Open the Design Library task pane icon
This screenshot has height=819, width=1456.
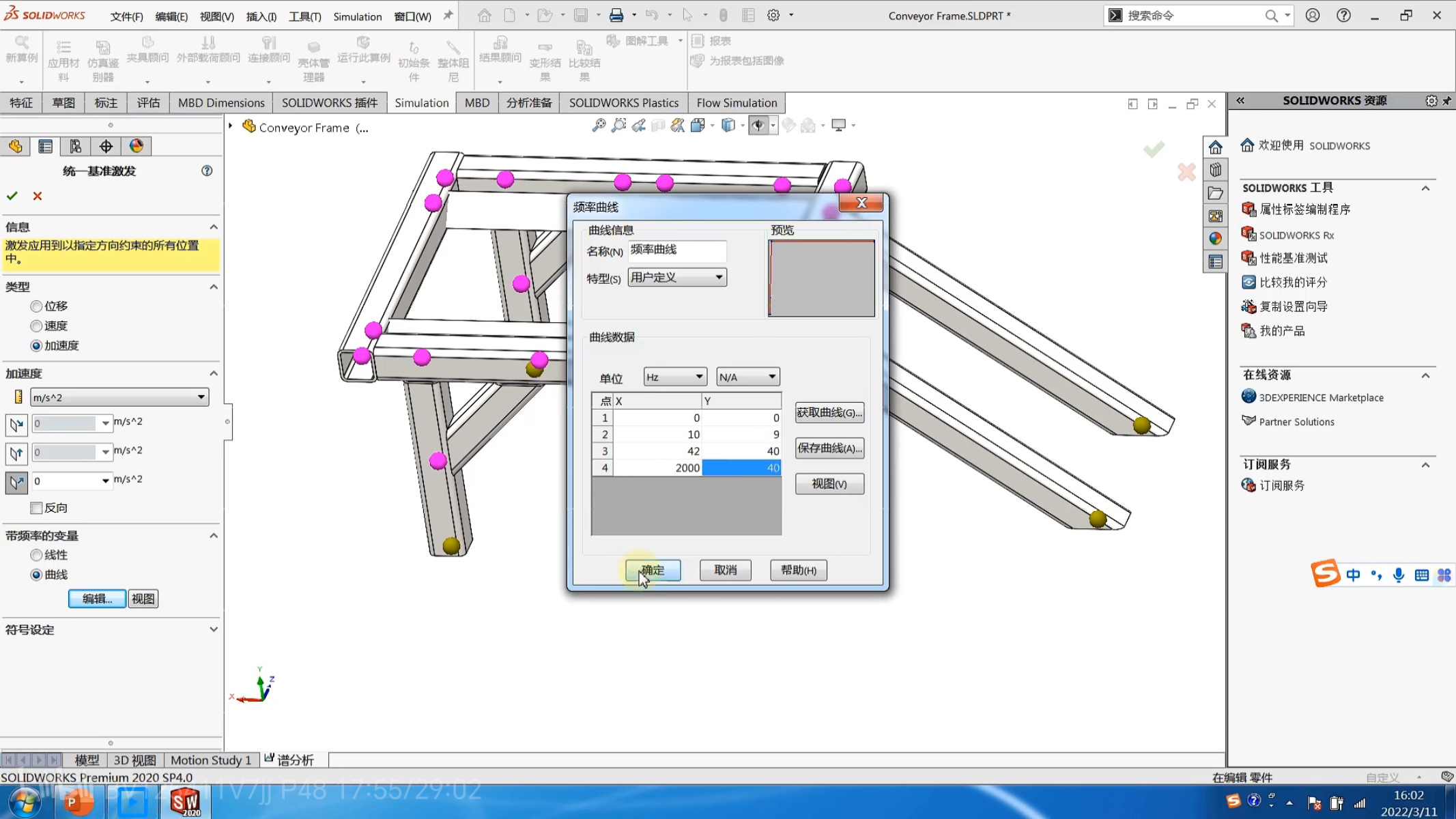(x=1216, y=170)
